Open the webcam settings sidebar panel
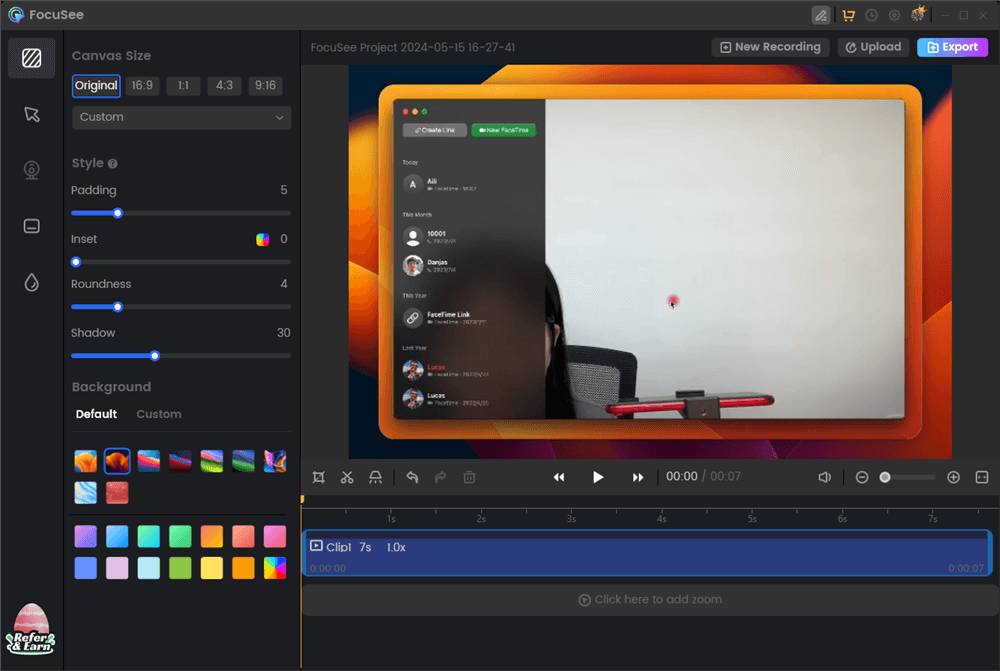The image size is (1000, 671). pos(31,170)
